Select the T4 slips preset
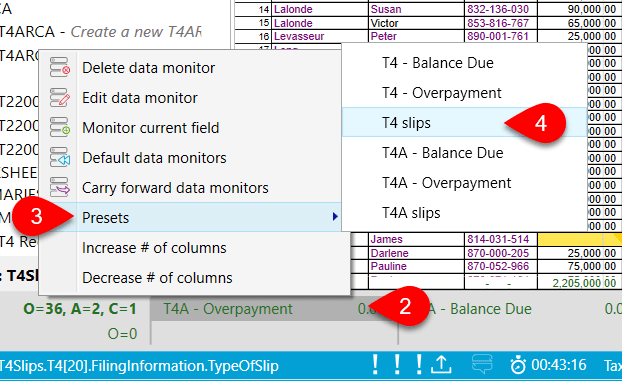Screen dimensions: 622x381 coord(465,122)
